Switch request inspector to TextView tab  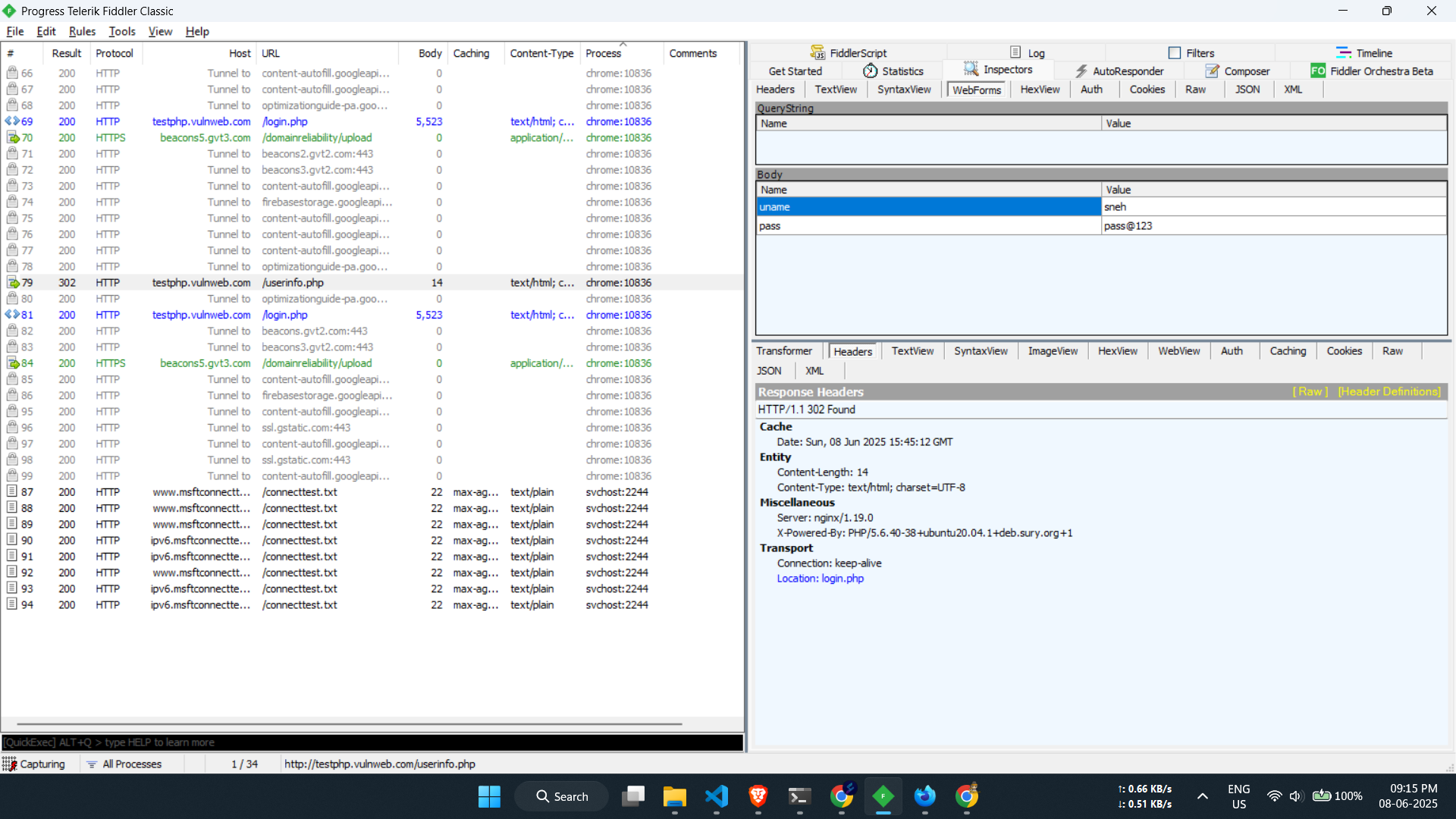coord(836,89)
